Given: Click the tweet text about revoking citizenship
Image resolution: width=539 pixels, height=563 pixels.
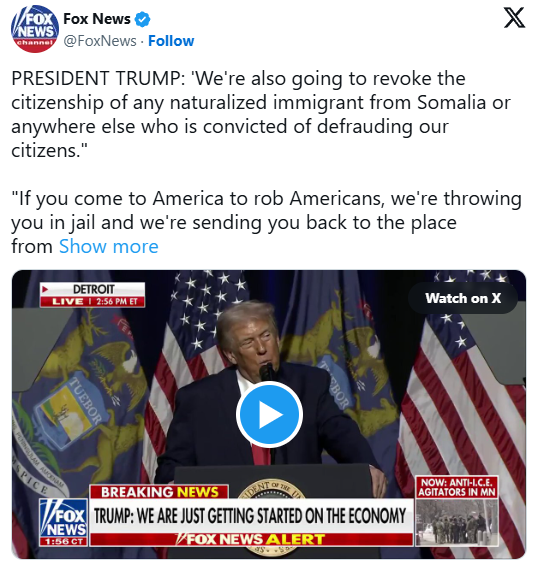Looking at the screenshot, I should [261, 114].
